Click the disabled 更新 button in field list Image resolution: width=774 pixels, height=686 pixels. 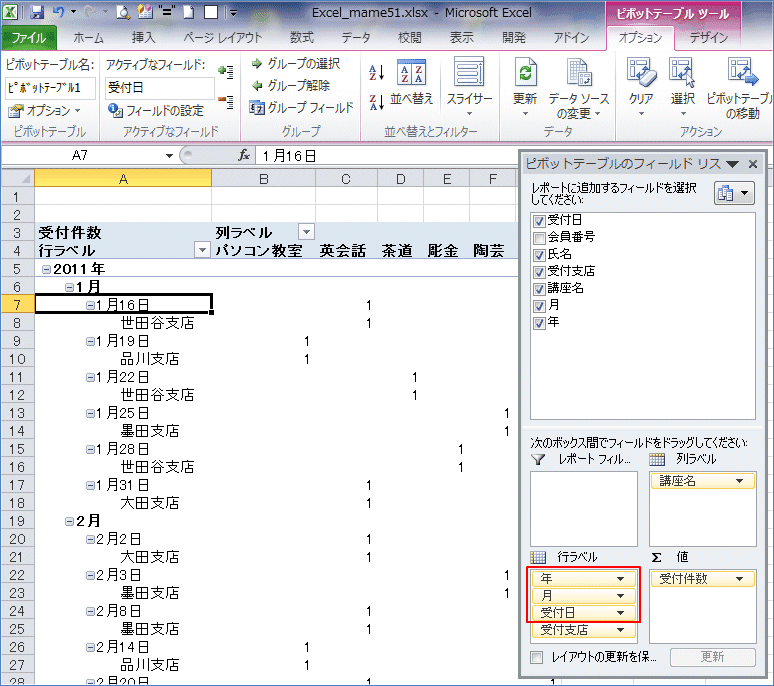[712, 657]
